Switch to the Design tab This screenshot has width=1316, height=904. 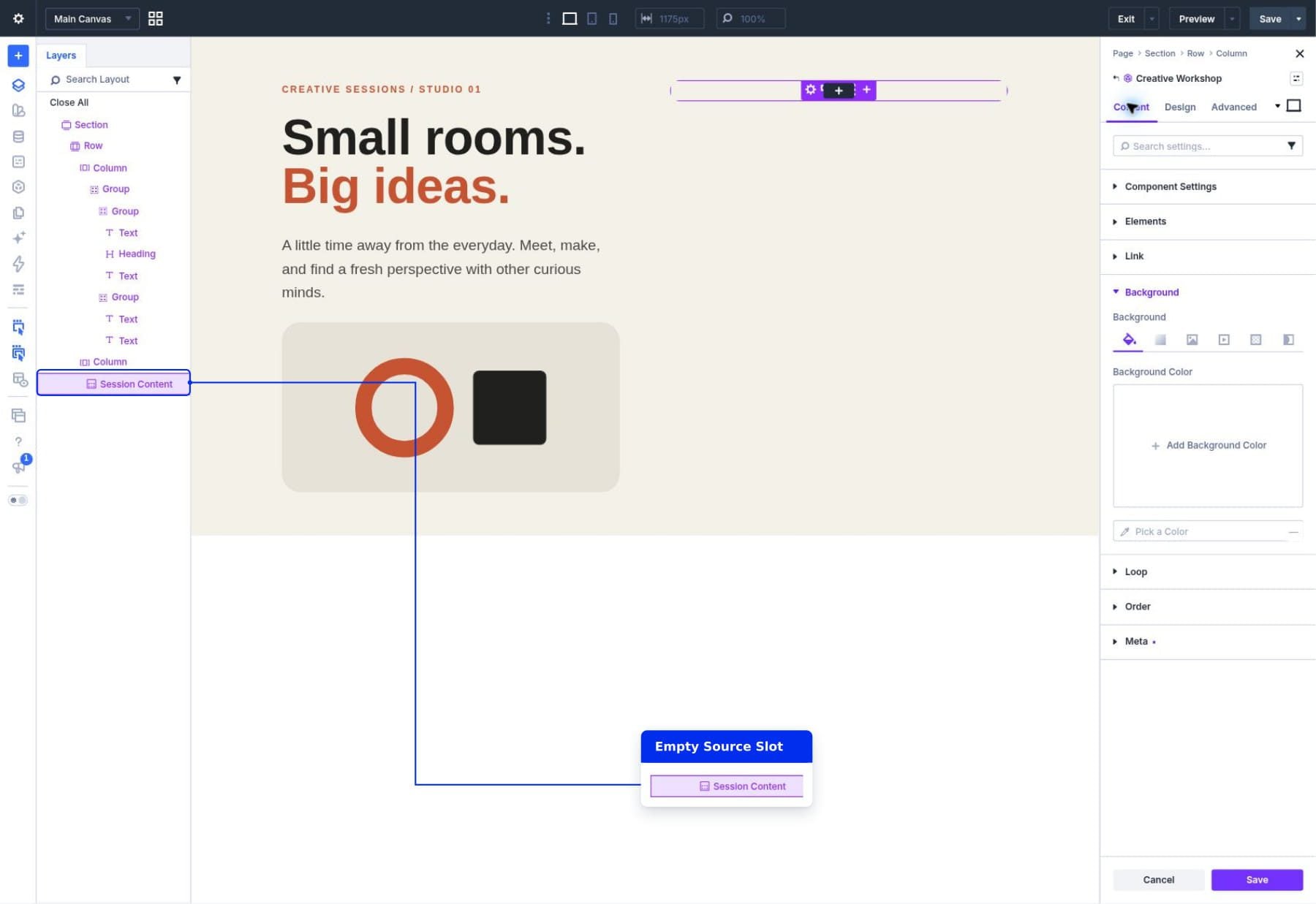pyautogui.click(x=1180, y=107)
